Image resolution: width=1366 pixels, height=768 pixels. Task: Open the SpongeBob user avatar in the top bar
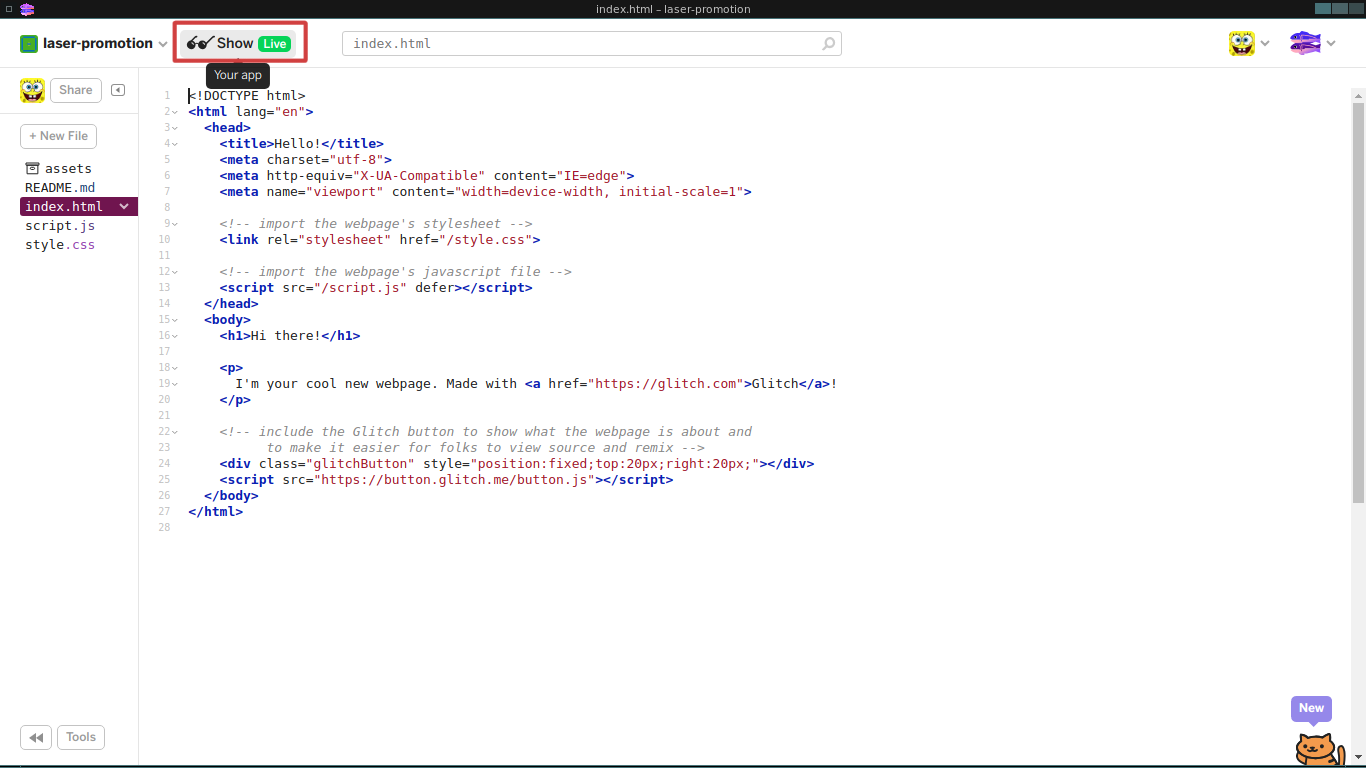tap(1242, 43)
